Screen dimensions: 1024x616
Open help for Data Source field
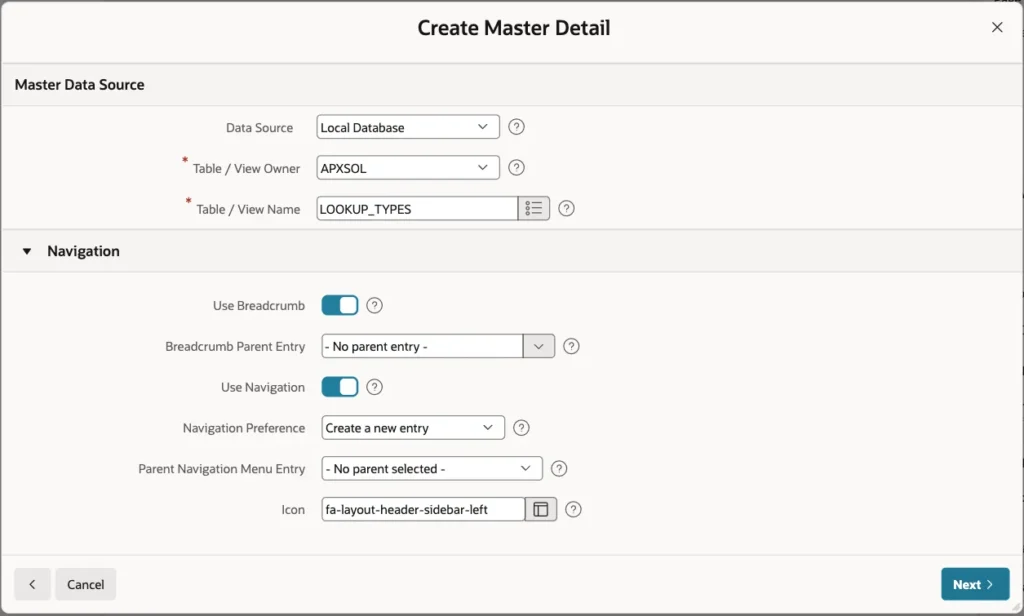516,127
